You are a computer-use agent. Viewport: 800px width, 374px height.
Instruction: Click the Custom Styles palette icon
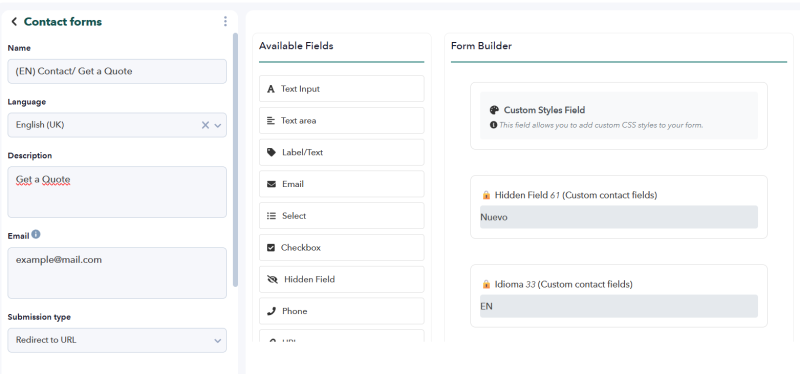pyautogui.click(x=493, y=110)
